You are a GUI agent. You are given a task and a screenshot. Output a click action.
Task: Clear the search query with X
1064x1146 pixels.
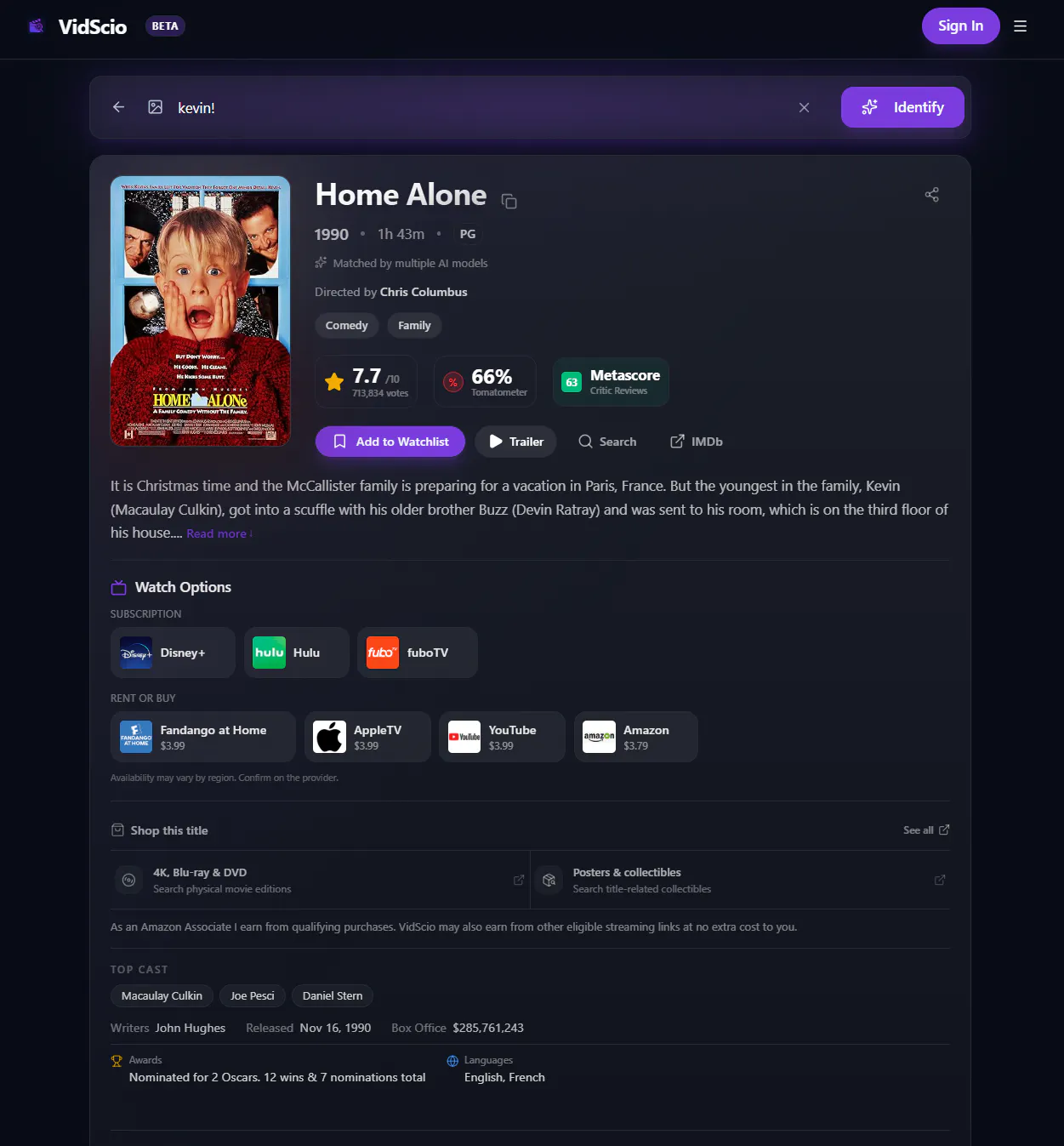[x=804, y=107]
